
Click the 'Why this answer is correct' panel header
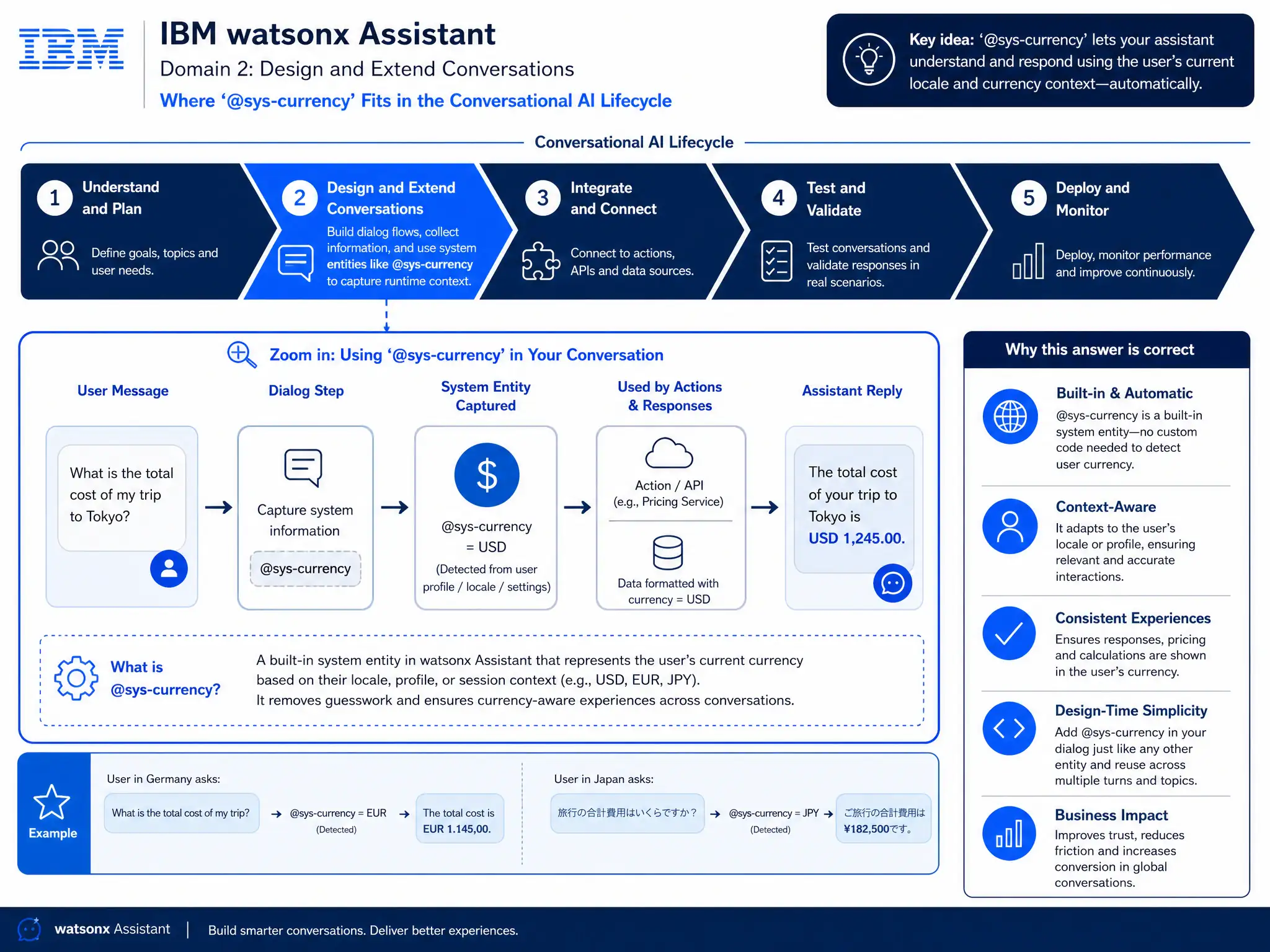1106,350
